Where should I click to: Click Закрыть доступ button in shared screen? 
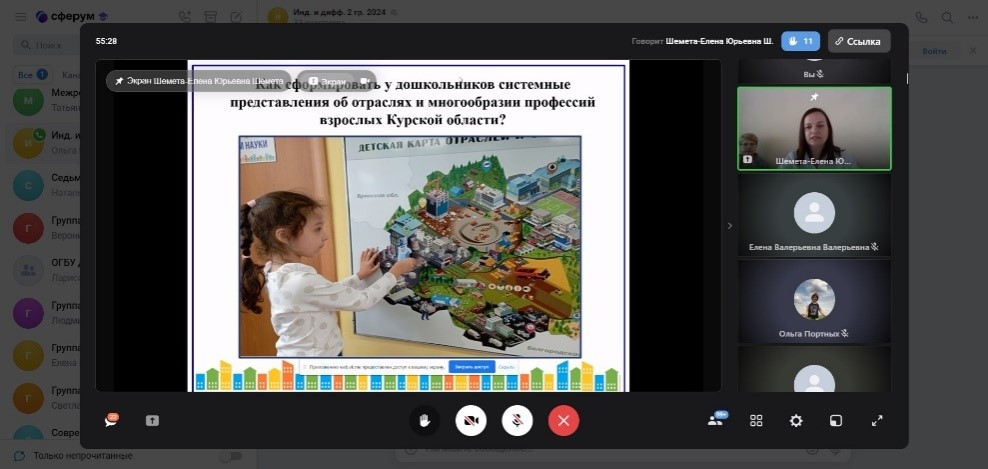point(471,366)
